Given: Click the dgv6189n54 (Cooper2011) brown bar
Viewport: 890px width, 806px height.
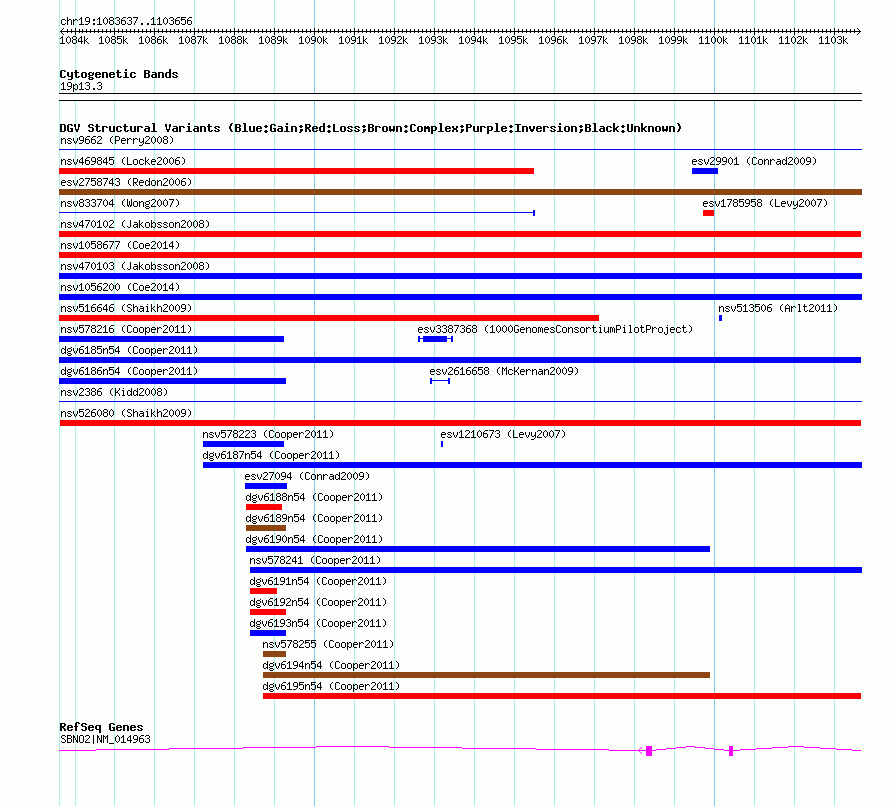Looking at the screenshot, I should click(x=266, y=528).
